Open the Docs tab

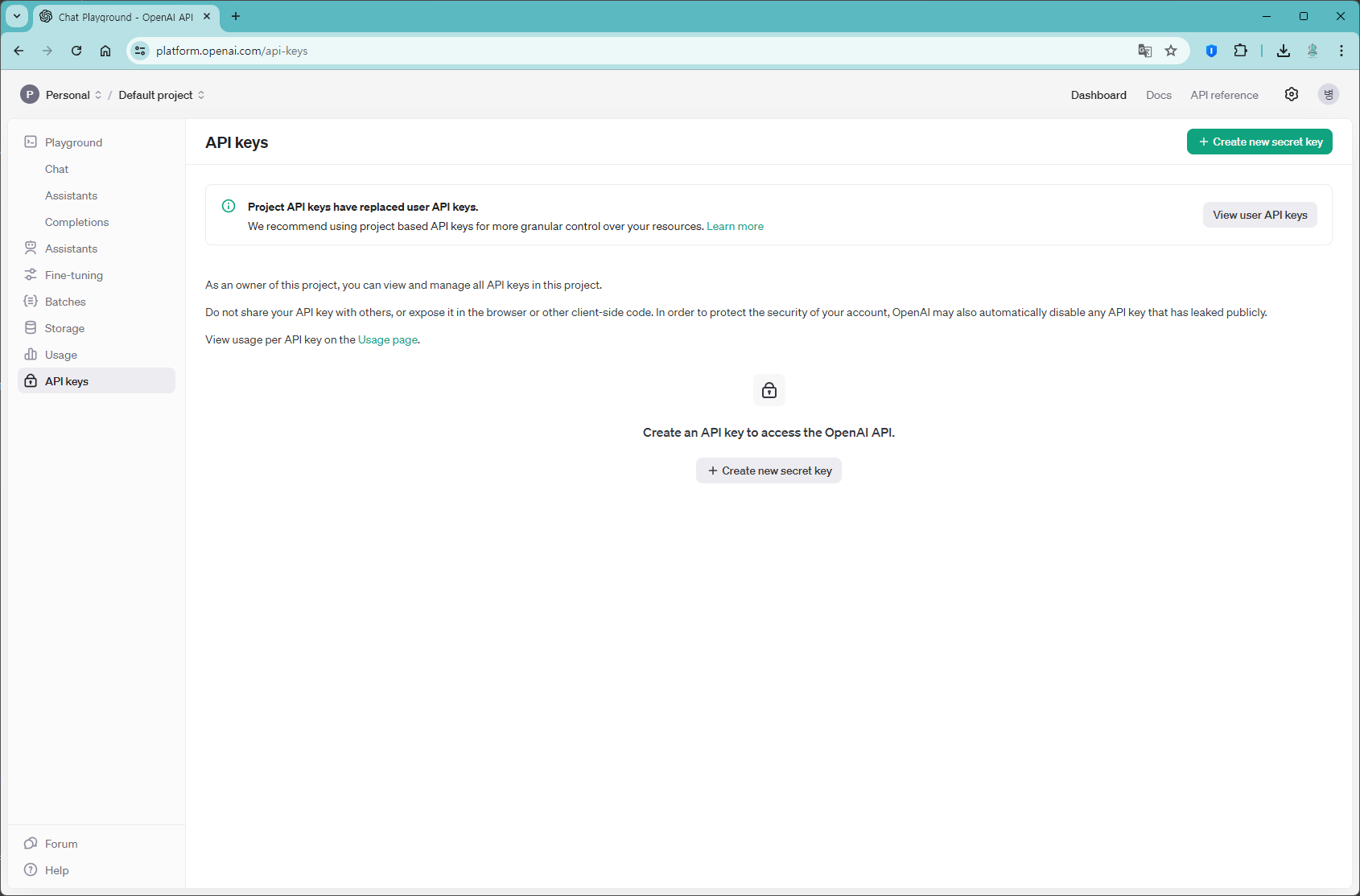pos(1159,95)
